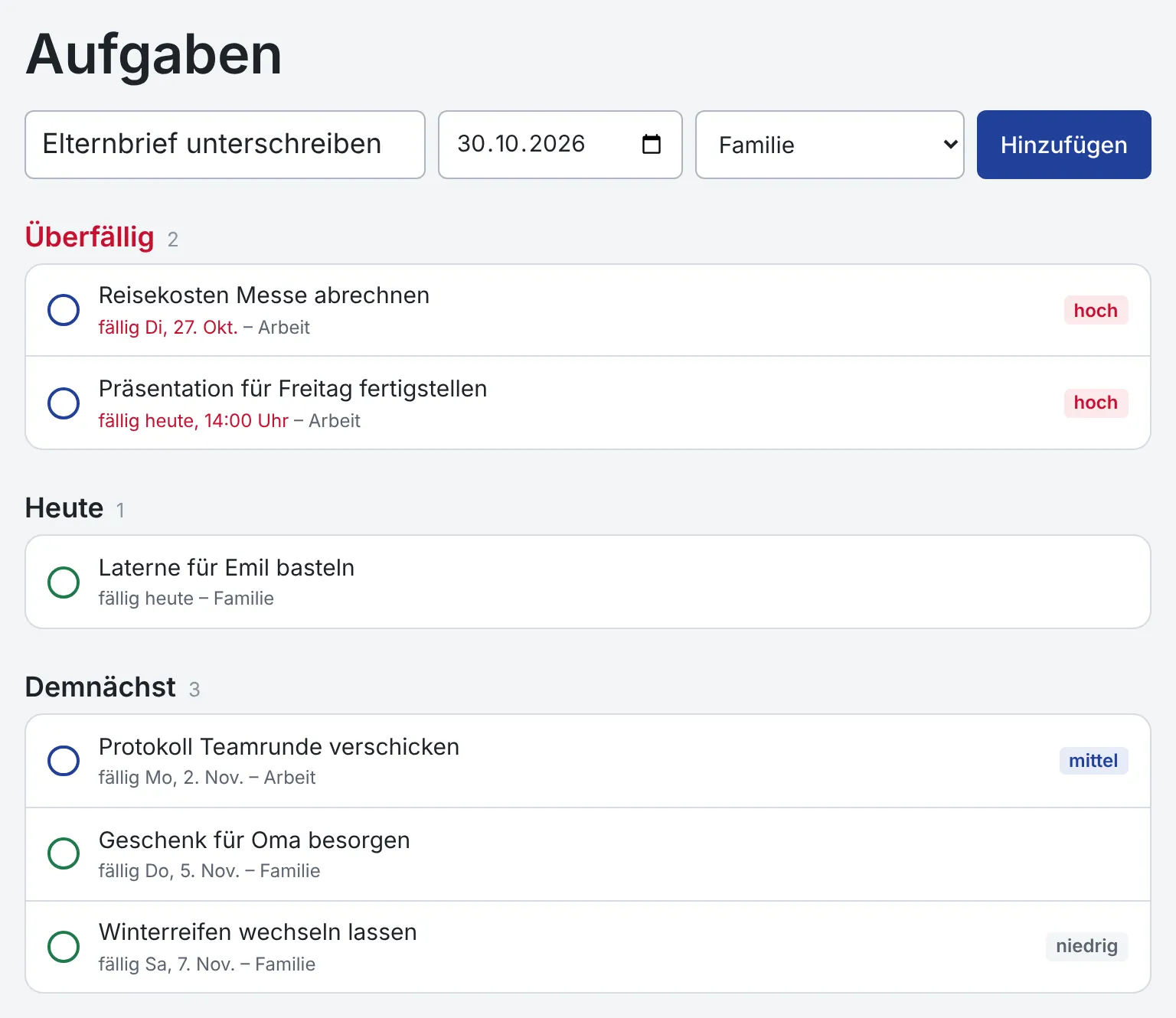Viewport: 1176px width, 1018px height.
Task: Click the 'Aufgaben' page heading
Action: click(154, 55)
